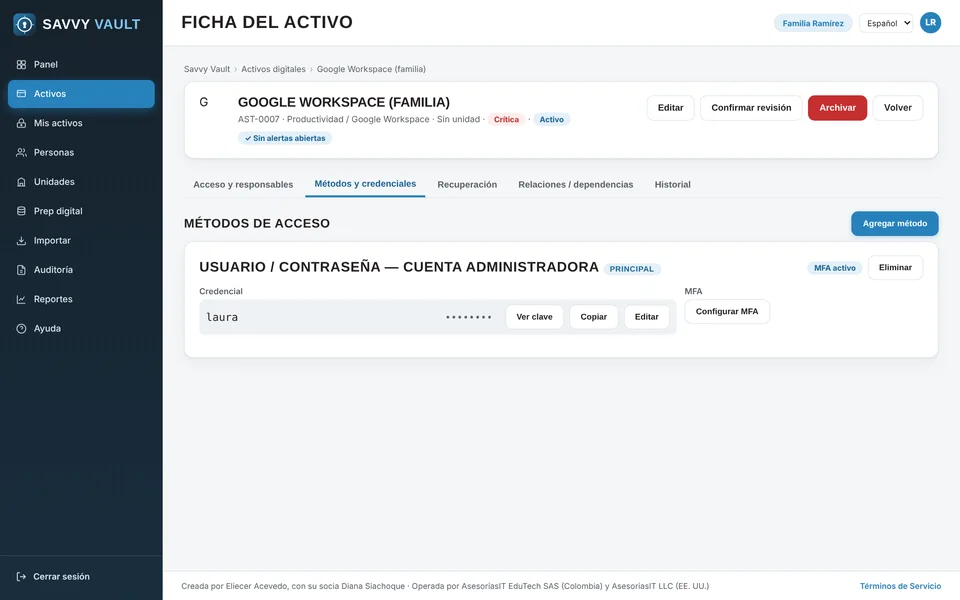960x600 pixels.
Task: Open Personas menu item
Action: coord(81,152)
